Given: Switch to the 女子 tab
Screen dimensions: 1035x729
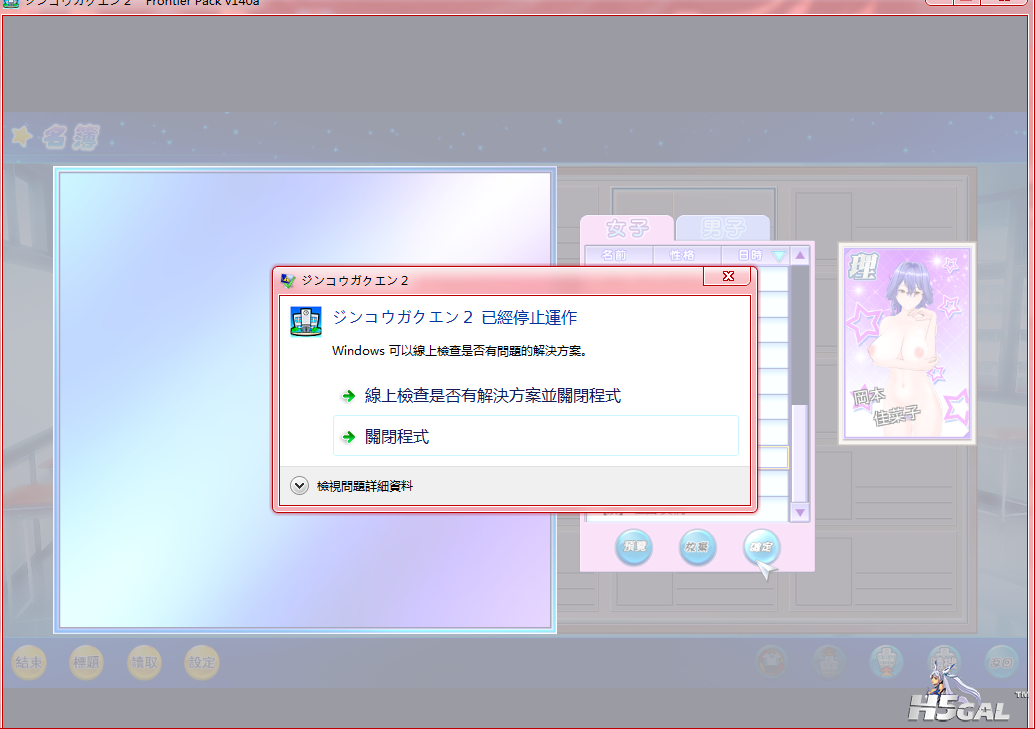Looking at the screenshot, I should 627,229.
